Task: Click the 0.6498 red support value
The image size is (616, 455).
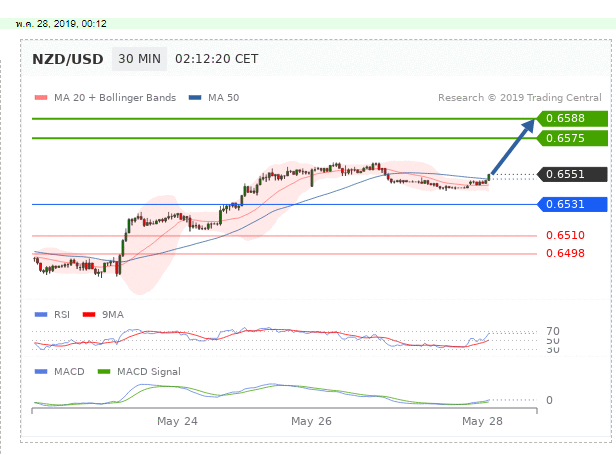Action: click(565, 253)
